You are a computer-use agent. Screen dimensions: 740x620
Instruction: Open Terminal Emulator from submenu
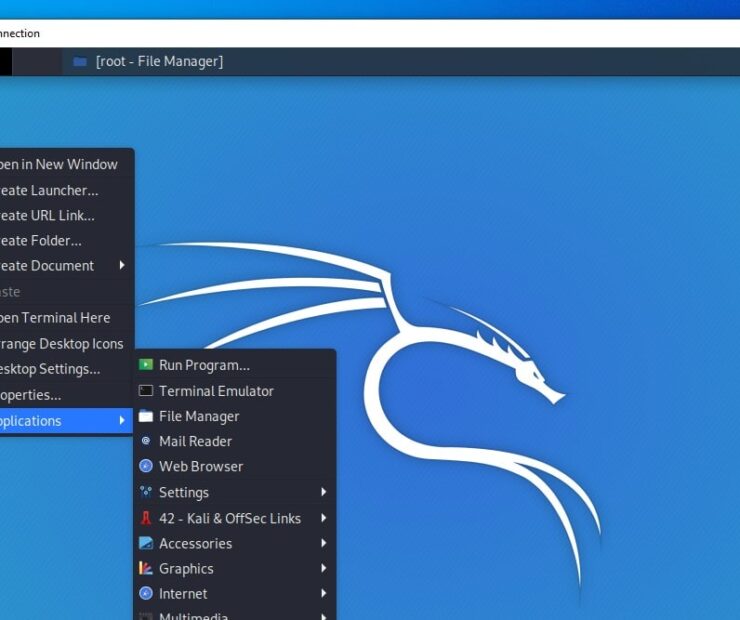[x=235, y=391]
